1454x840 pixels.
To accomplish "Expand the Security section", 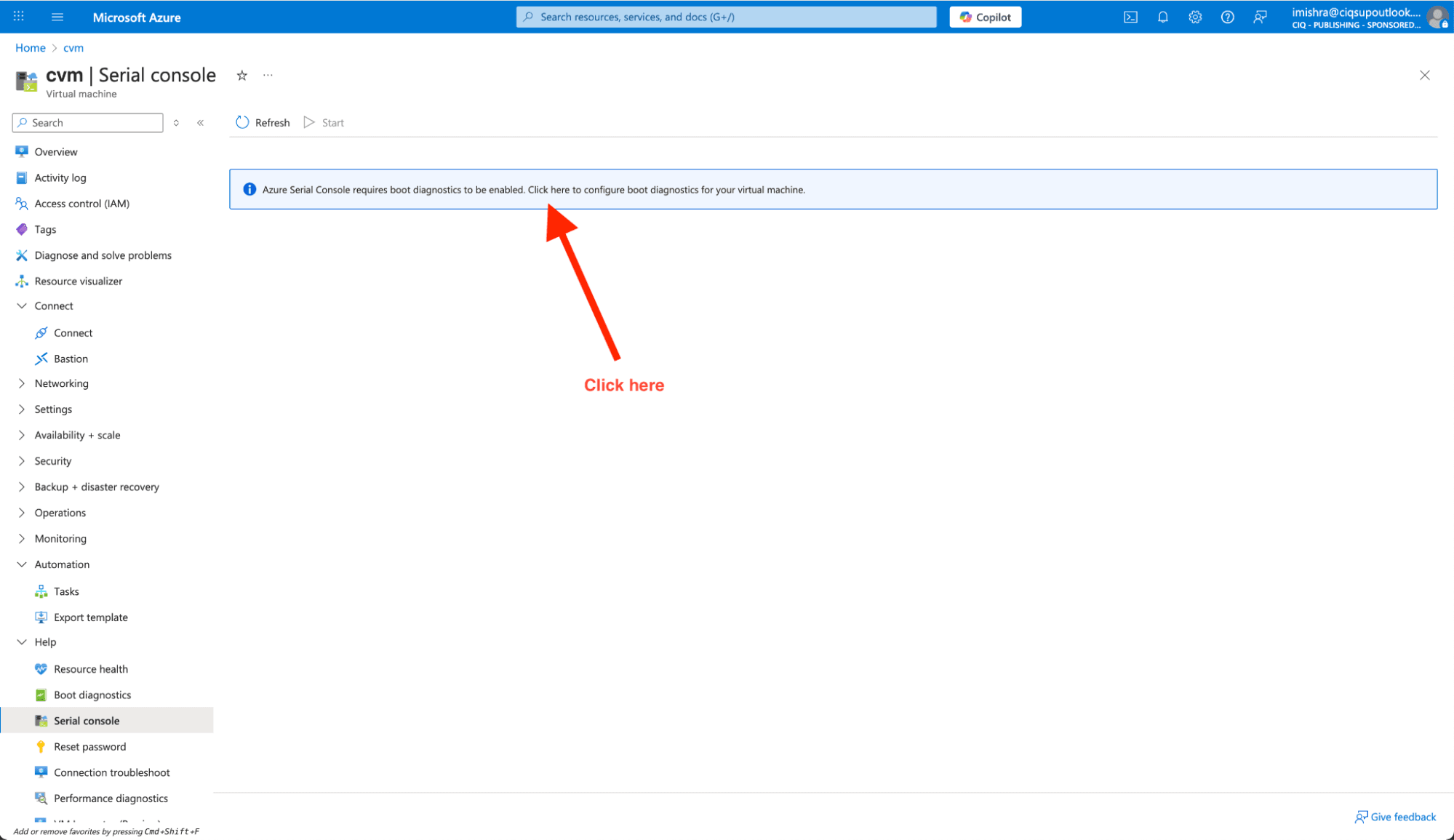I will click(x=52, y=461).
